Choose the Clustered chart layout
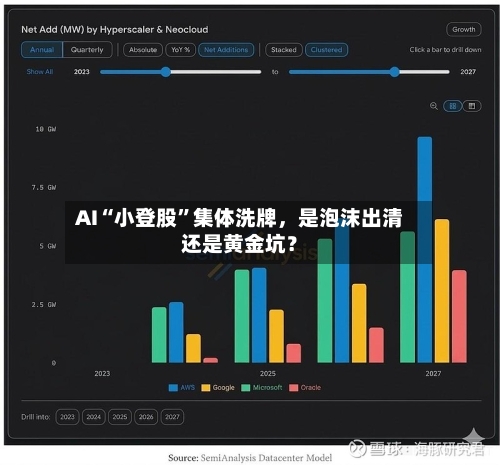The image size is (500, 465). click(326, 50)
